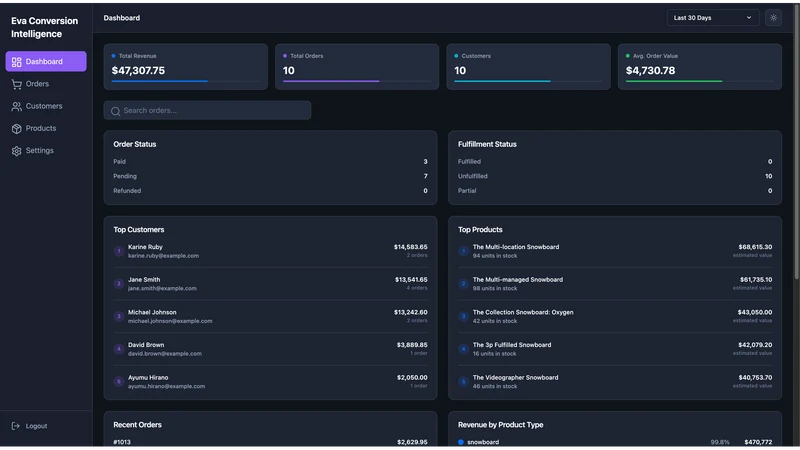The image size is (800, 450).
Task: Click the Orders shopping cart icon
Action: point(16,84)
